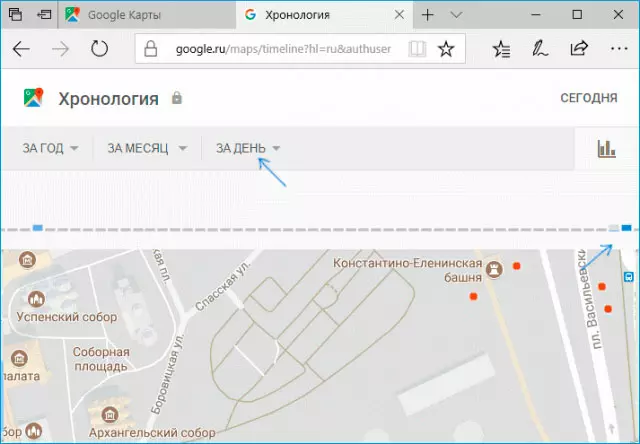Viewport: 640px width, 444px height.
Task: Add page to favorites with star
Action: coord(446,49)
